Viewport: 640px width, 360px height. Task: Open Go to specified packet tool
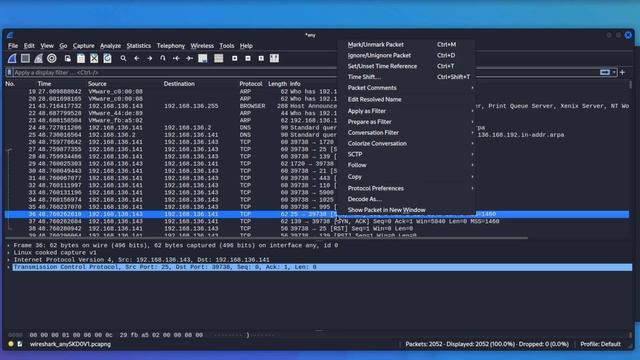(x=162, y=58)
